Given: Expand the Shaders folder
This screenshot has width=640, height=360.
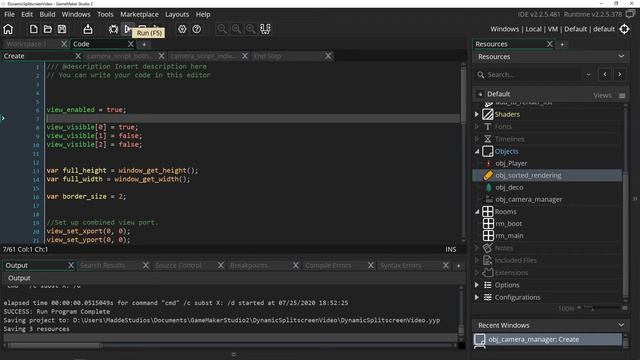Looking at the screenshot, I should coord(477,114).
